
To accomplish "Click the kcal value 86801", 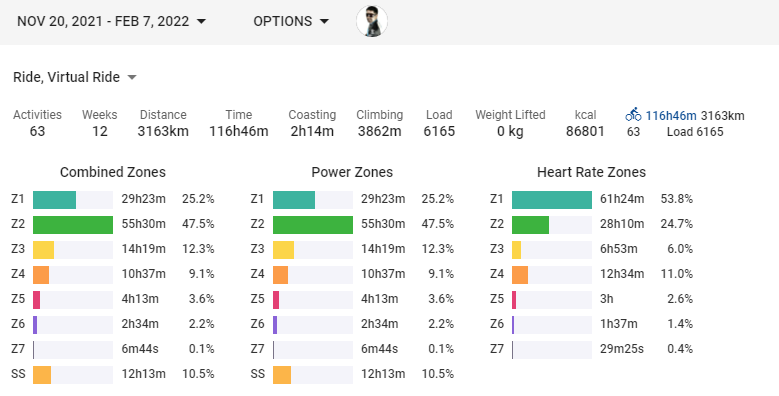I will [585, 131].
